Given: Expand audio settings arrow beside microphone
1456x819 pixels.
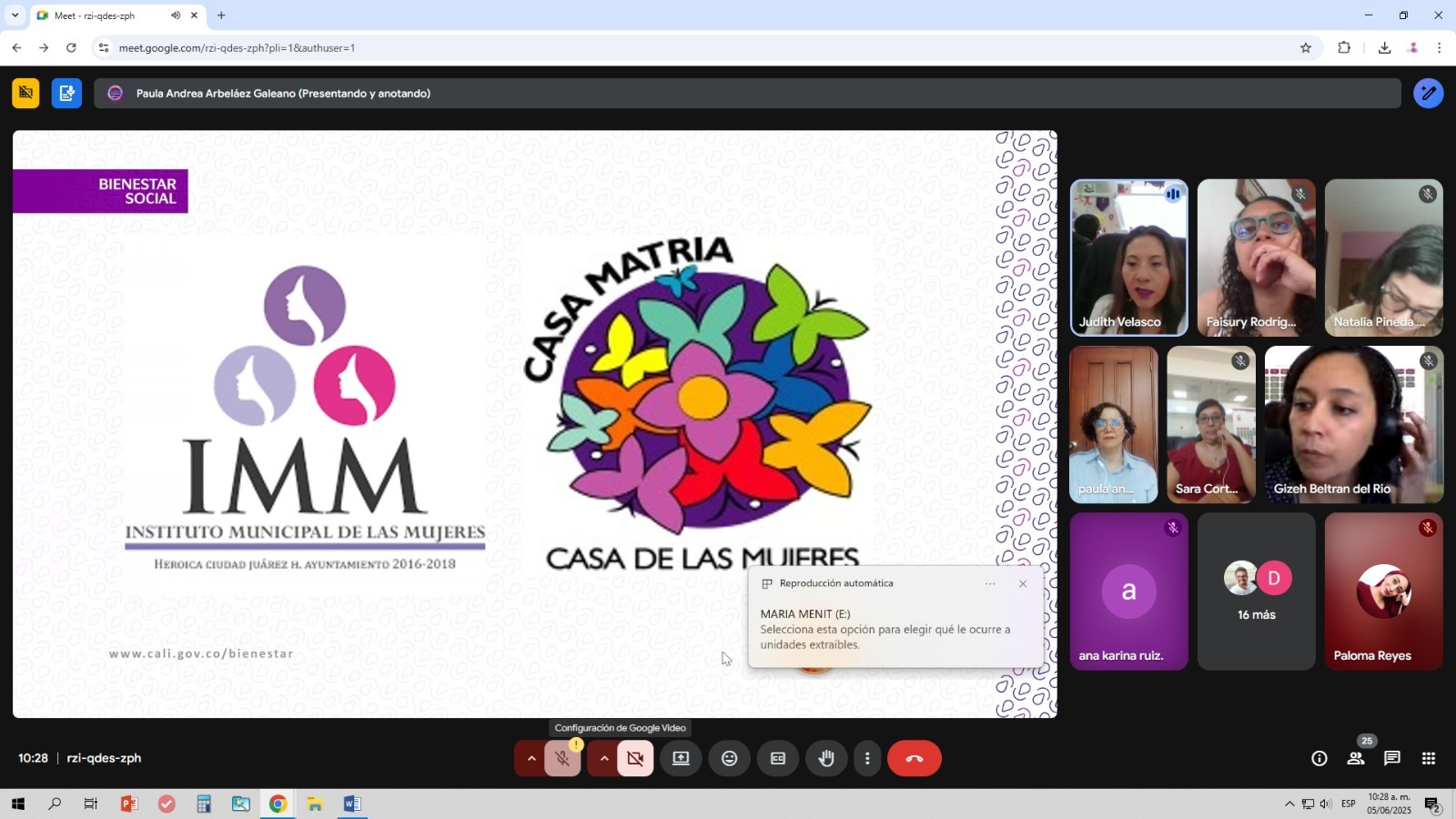Looking at the screenshot, I should (x=531, y=758).
